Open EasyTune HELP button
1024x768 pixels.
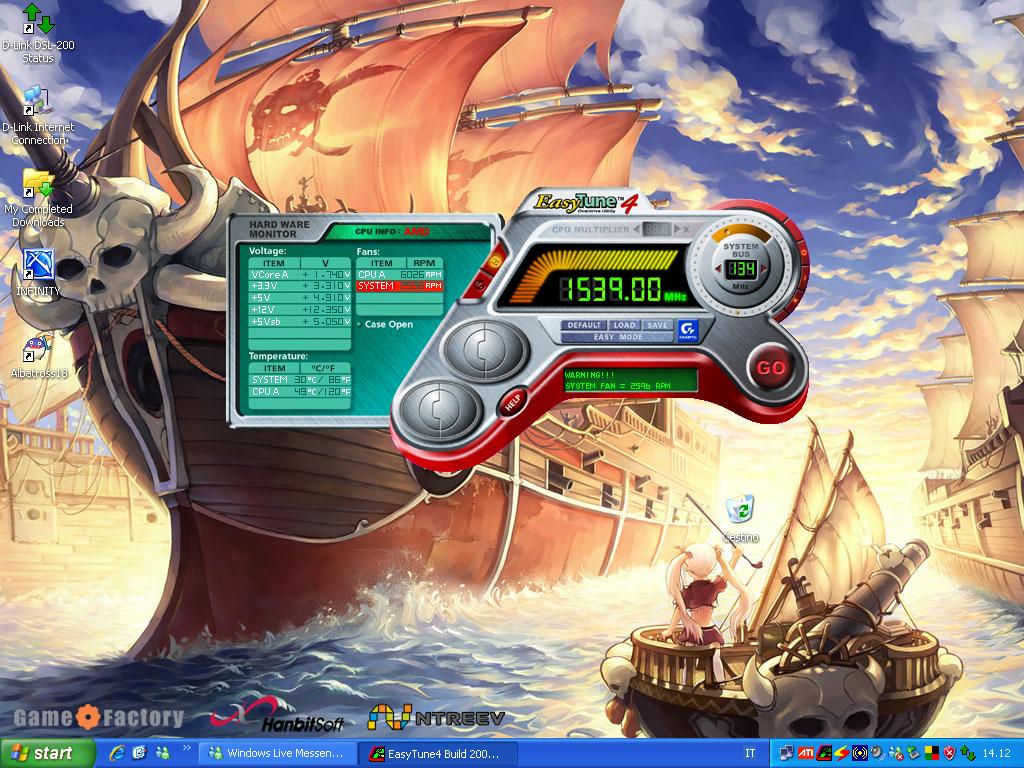coord(513,401)
